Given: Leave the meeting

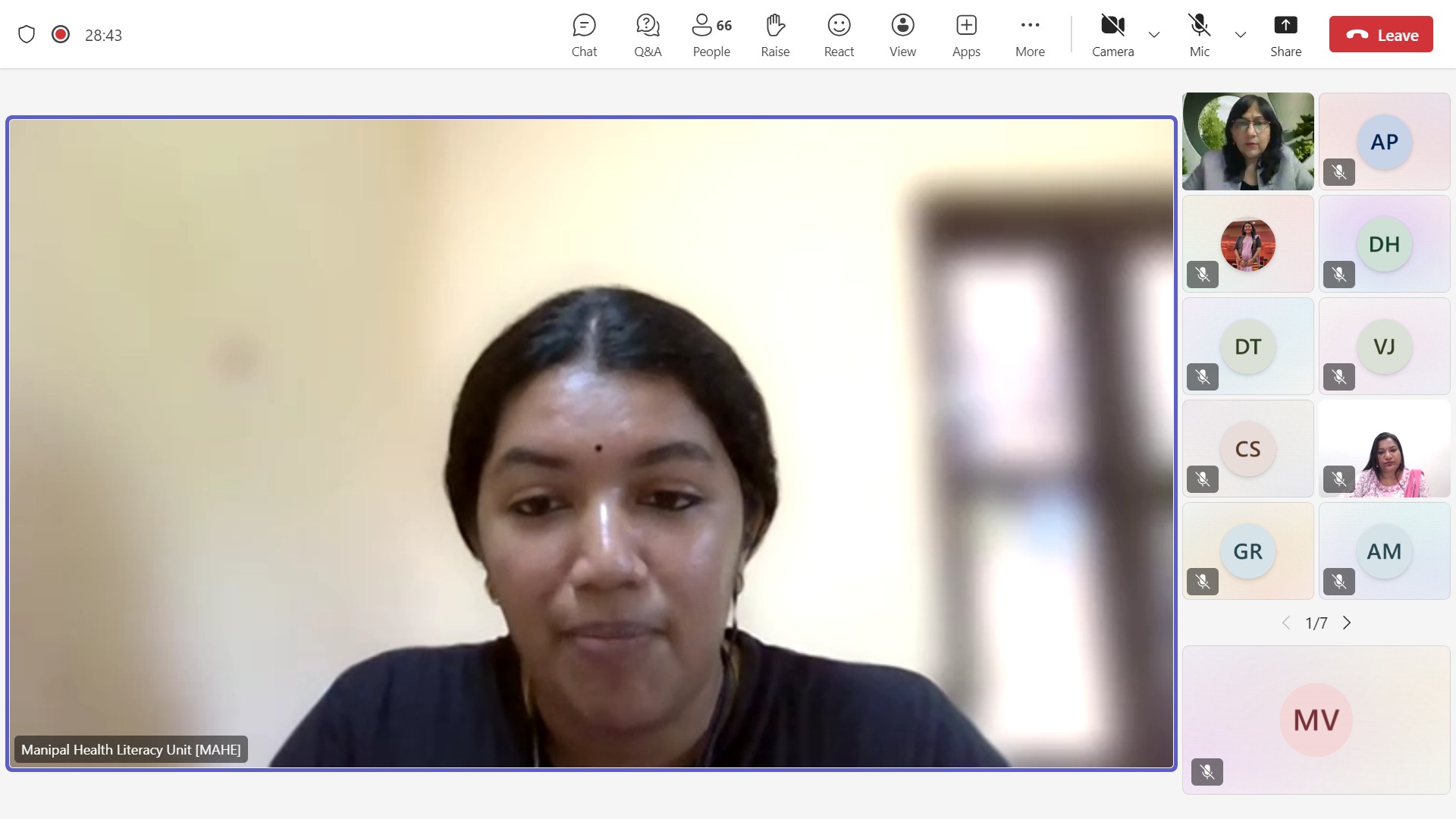Looking at the screenshot, I should [1381, 34].
